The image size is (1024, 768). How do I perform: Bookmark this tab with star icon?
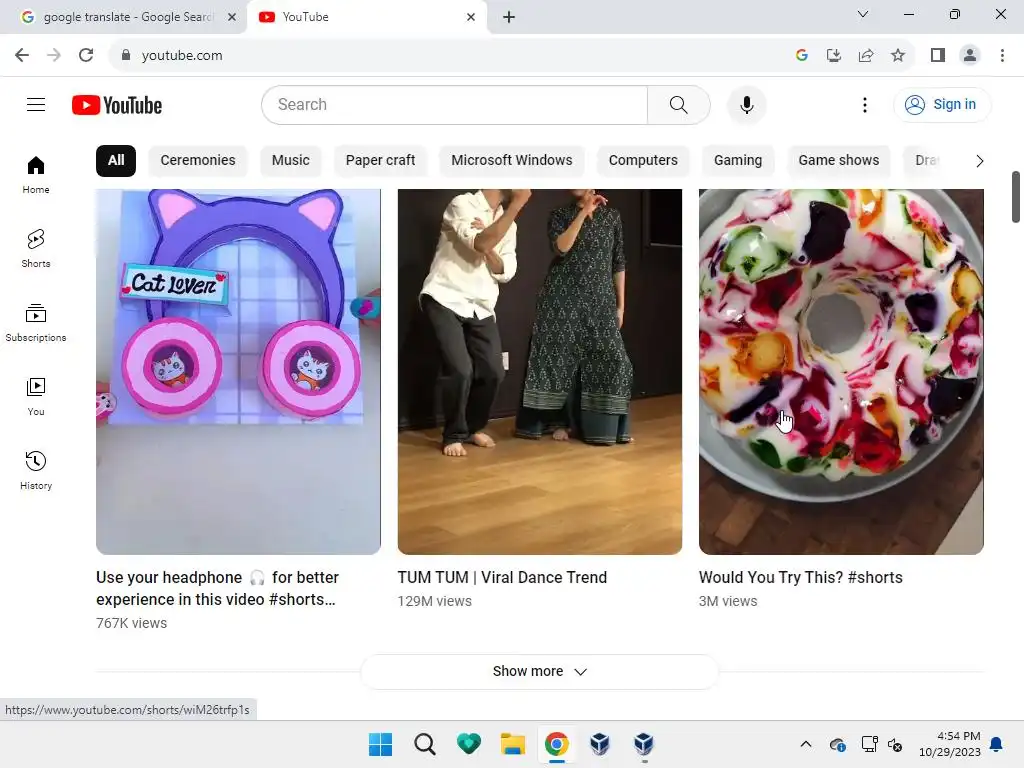[898, 56]
